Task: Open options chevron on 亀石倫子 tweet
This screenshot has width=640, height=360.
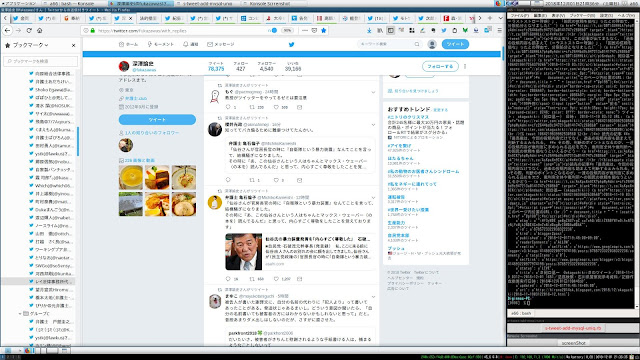Action: click(373, 198)
